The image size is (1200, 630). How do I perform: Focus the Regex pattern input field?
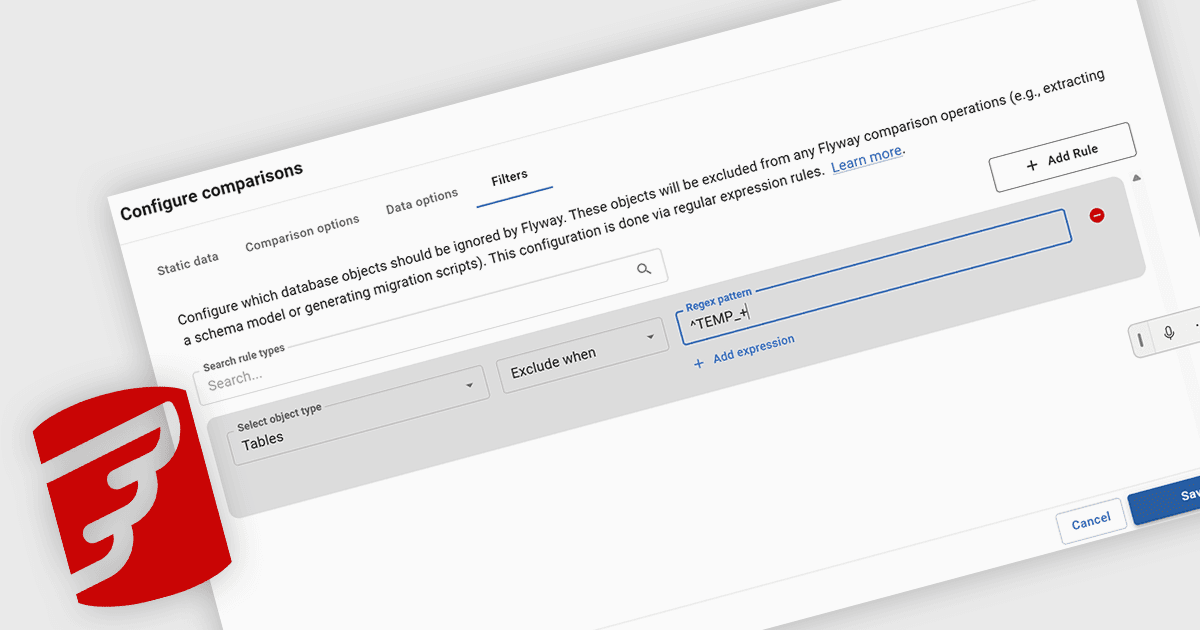[x=876, y=277]
